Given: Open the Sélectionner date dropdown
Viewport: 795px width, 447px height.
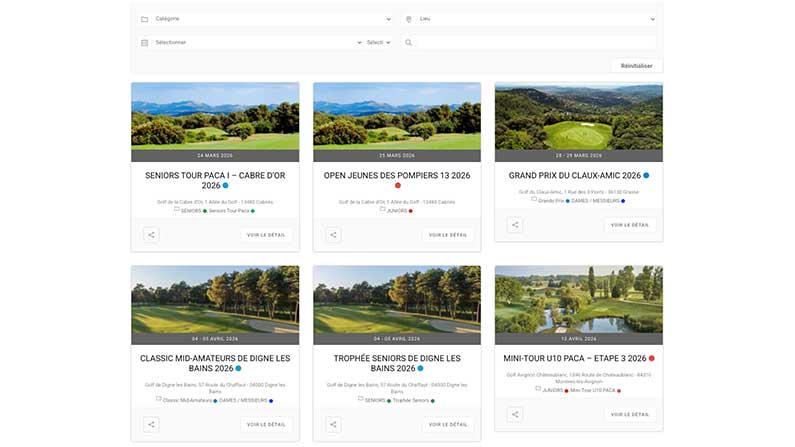Looking at the screenshot, I should point(258,42).
